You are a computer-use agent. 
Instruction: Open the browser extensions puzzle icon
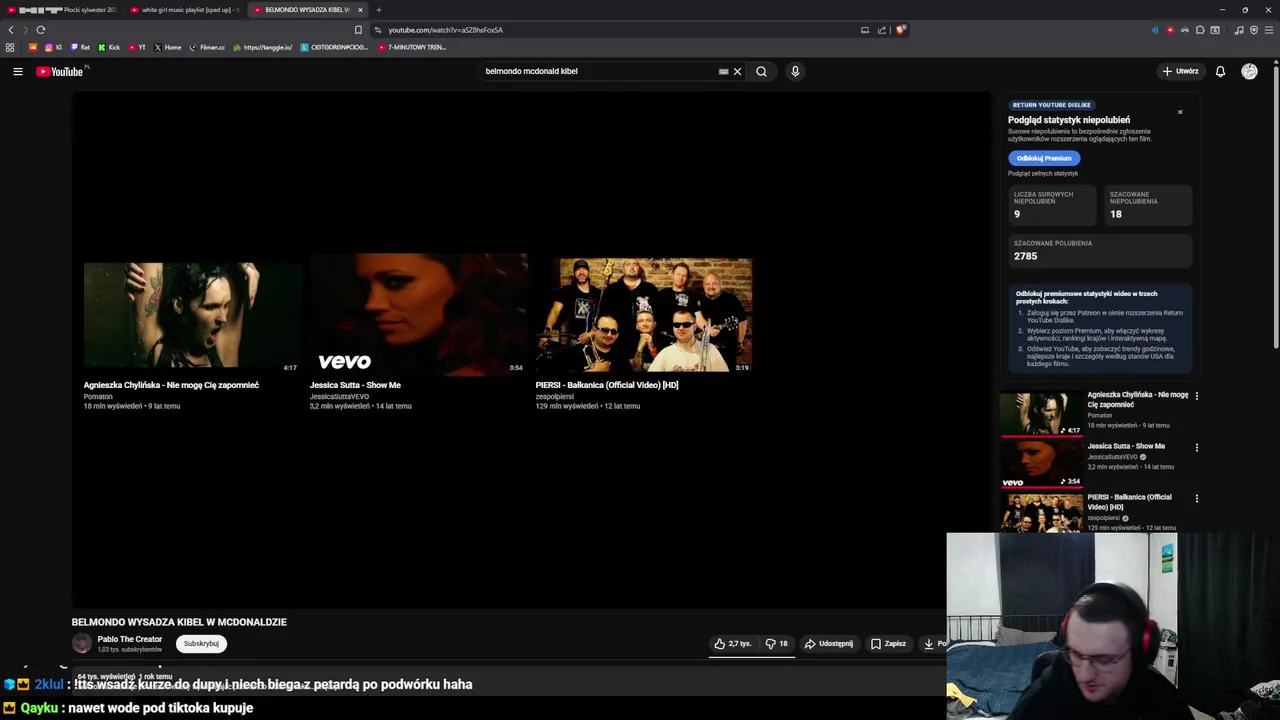[1200, 30]
